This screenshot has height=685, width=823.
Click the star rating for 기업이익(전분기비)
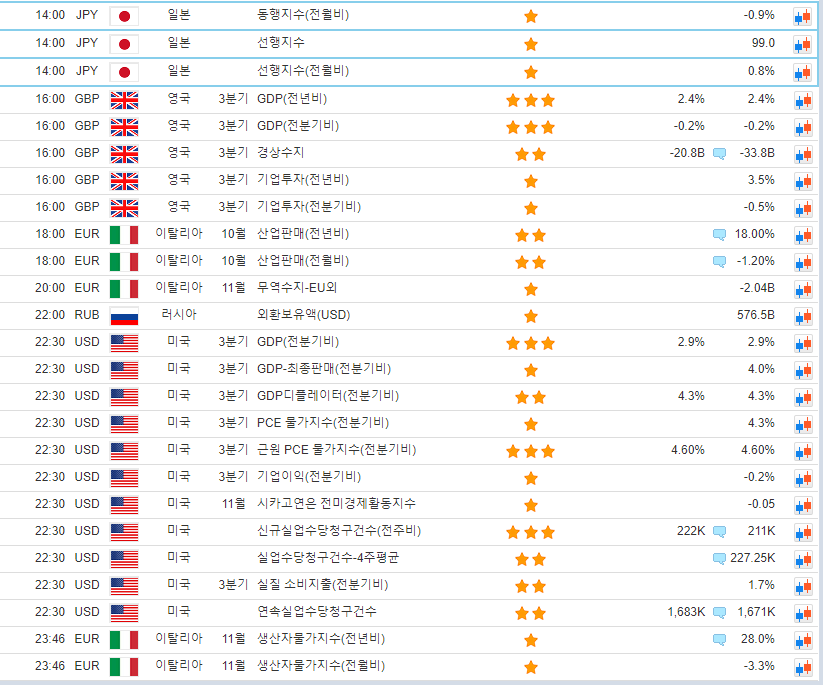tap(530, 478)
